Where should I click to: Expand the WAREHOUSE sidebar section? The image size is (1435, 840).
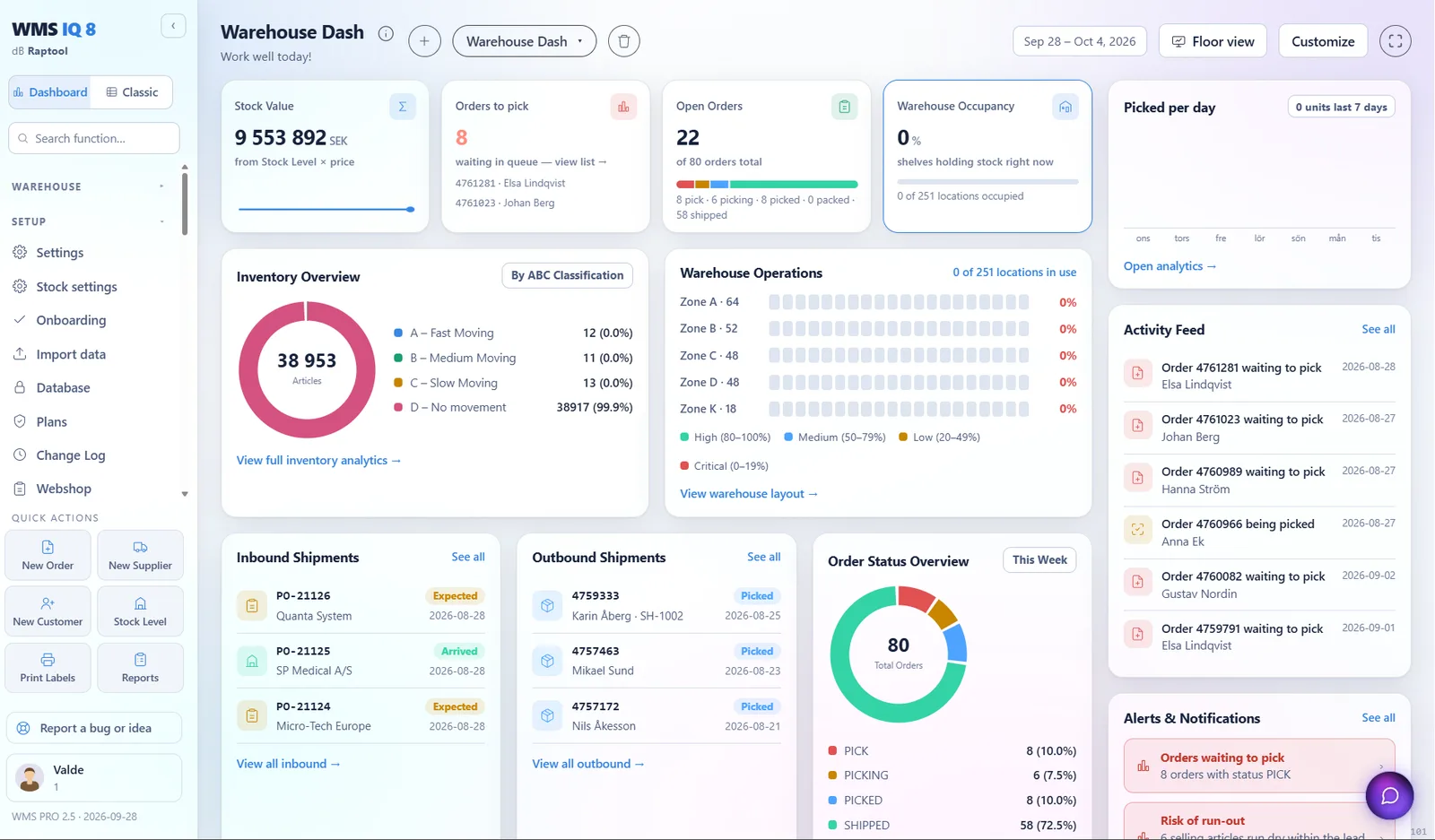pos(89,186)
